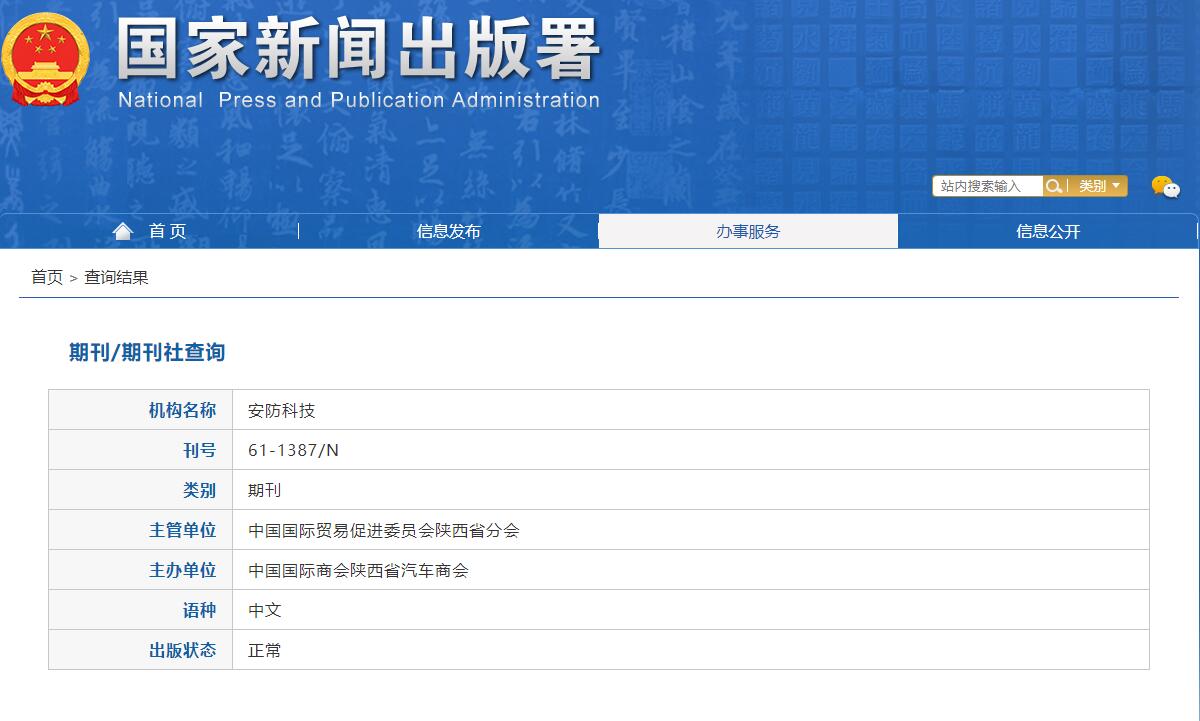Select the 出版状态 value 正常

[x=265, y=650]
